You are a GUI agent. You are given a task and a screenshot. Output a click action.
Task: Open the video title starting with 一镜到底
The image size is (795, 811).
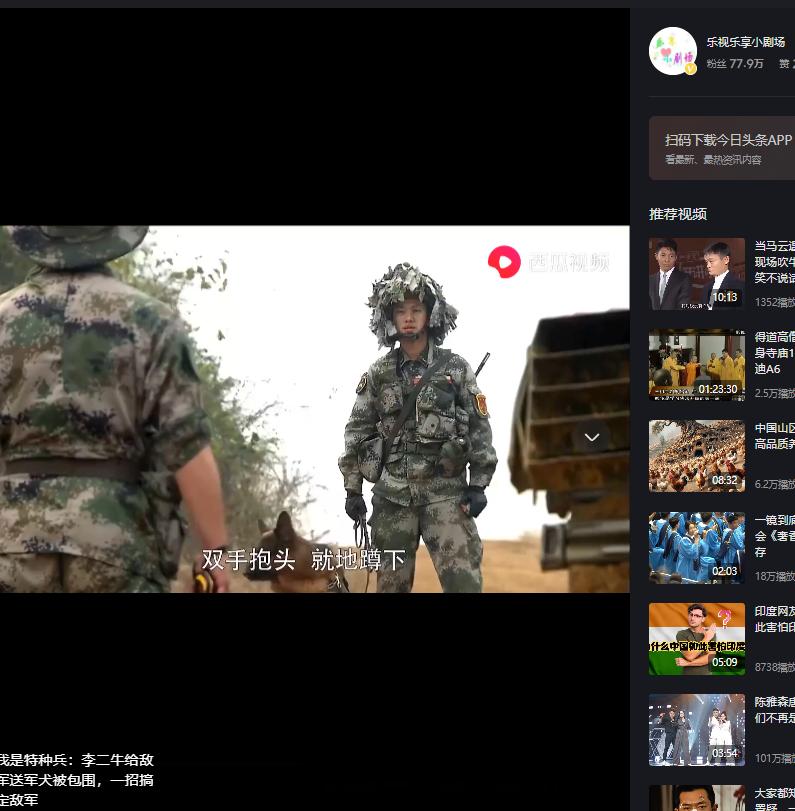pyautogui.click(x=774, y=536)
